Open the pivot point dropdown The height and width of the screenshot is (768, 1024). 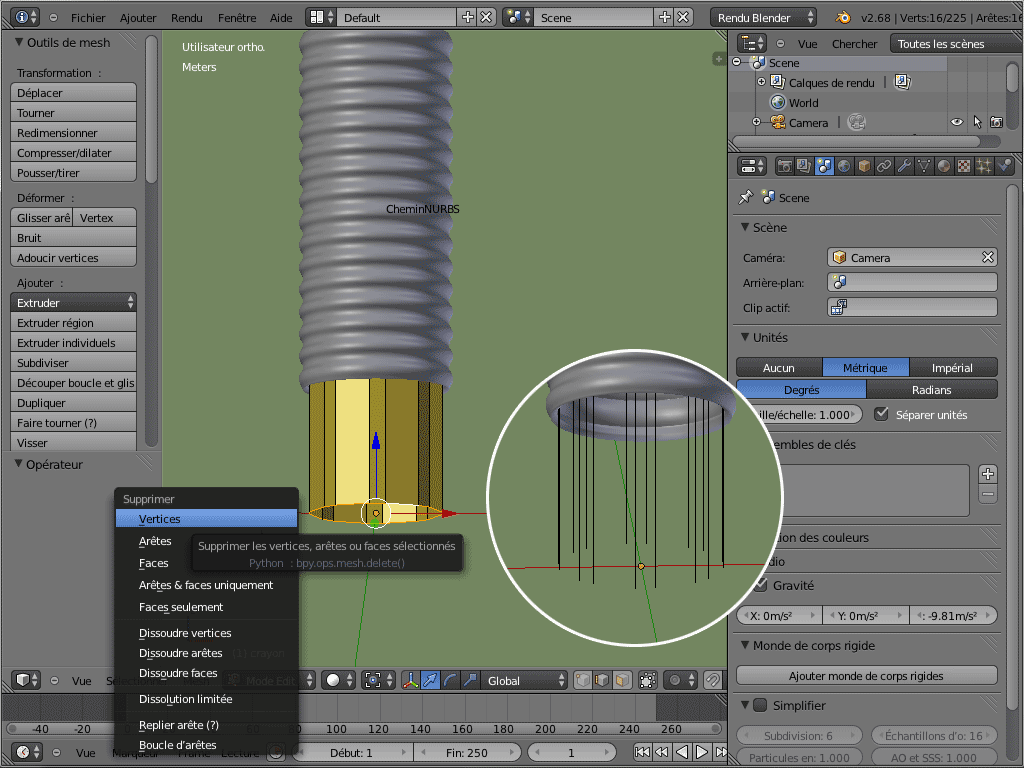[377, 680]
